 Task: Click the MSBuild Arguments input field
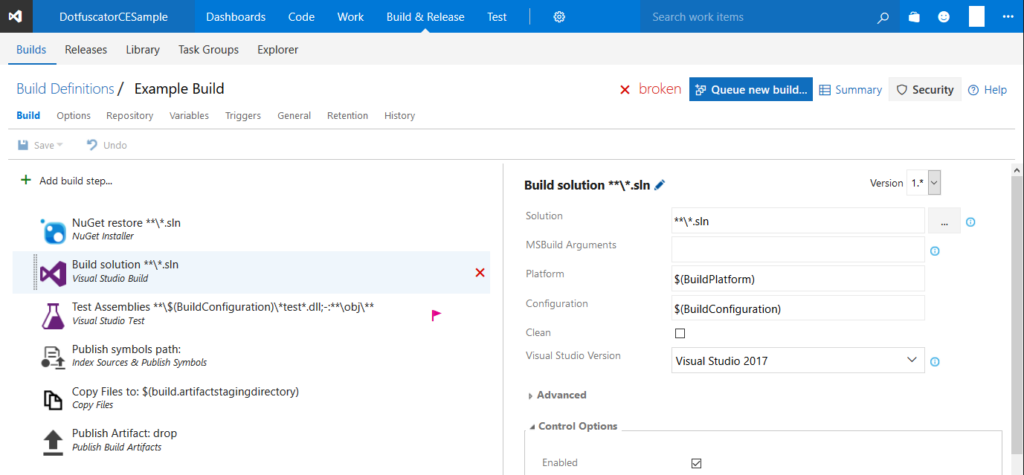pos(797,249)
